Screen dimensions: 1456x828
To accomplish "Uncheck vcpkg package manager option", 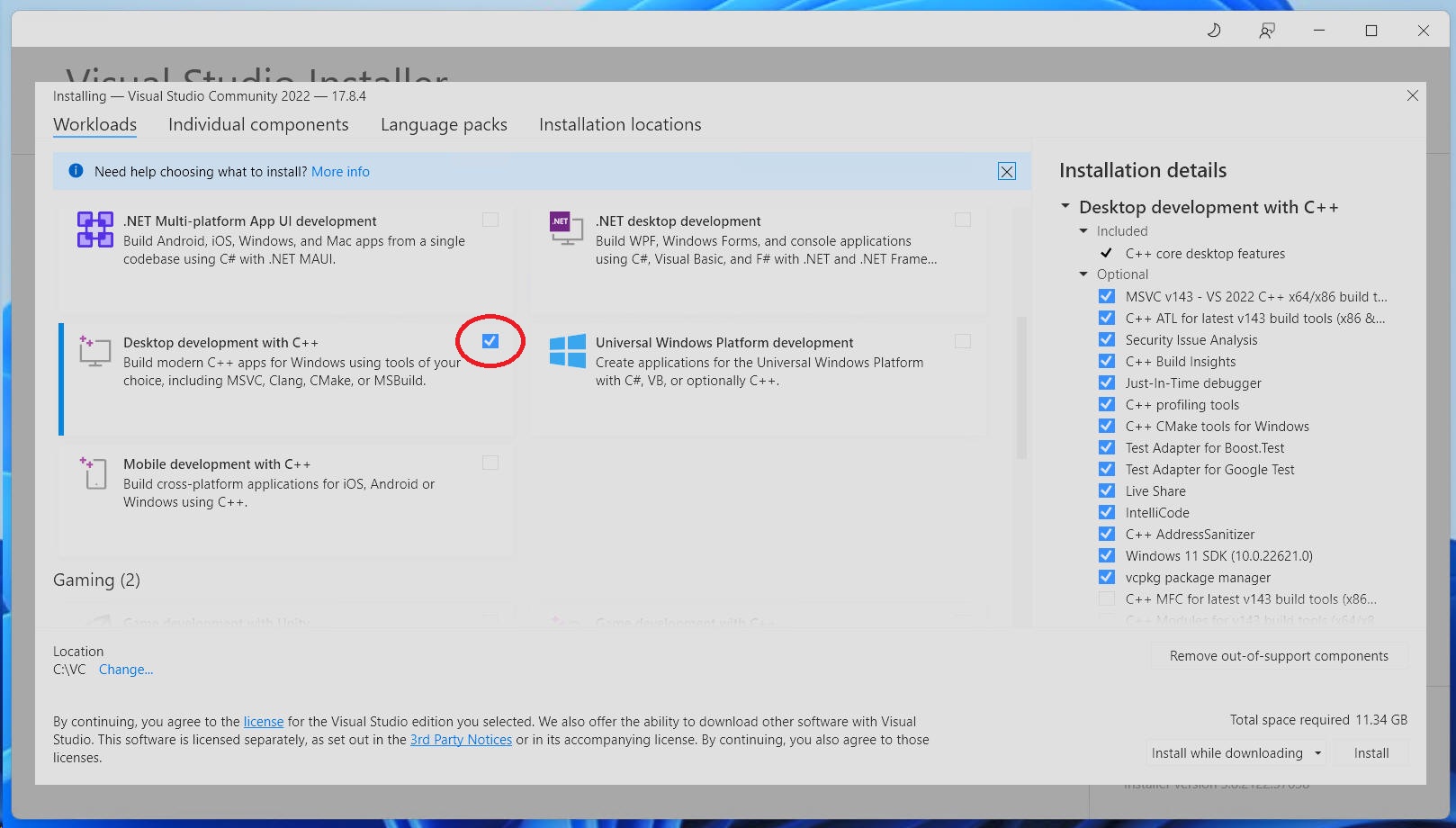I will [x=1107, y=577].
